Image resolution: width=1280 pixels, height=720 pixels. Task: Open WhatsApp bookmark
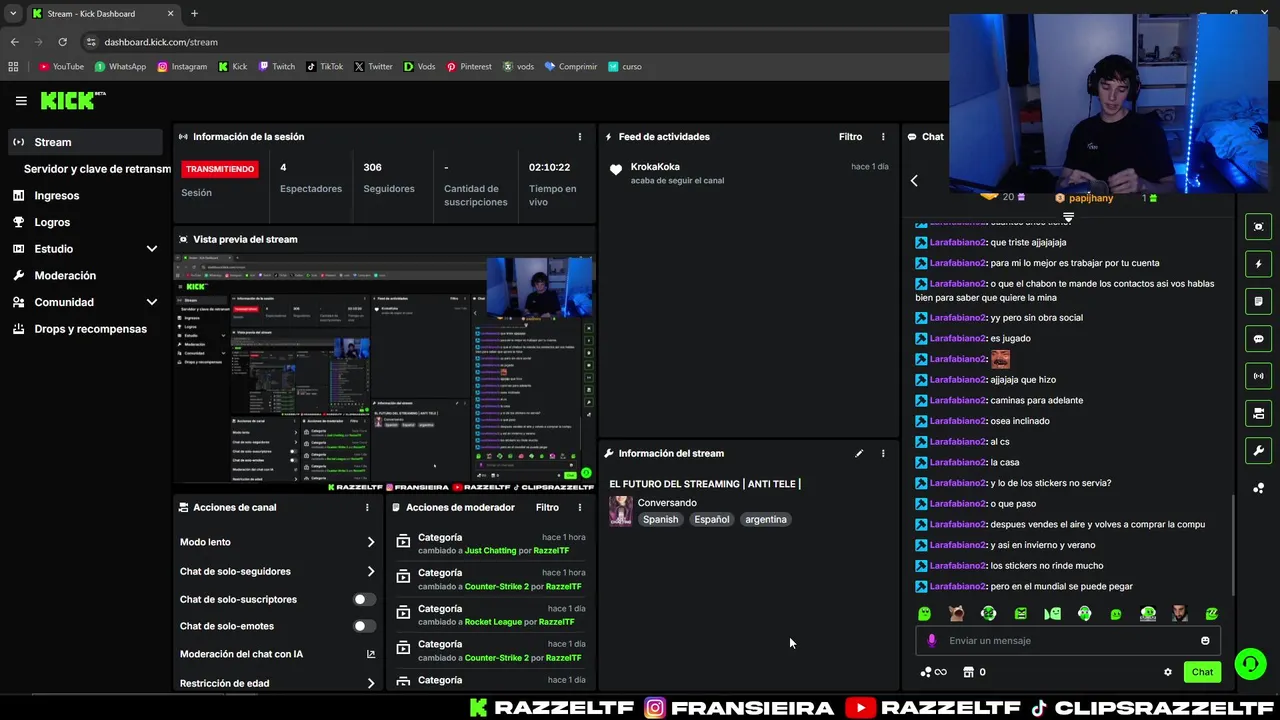(120, 67)
